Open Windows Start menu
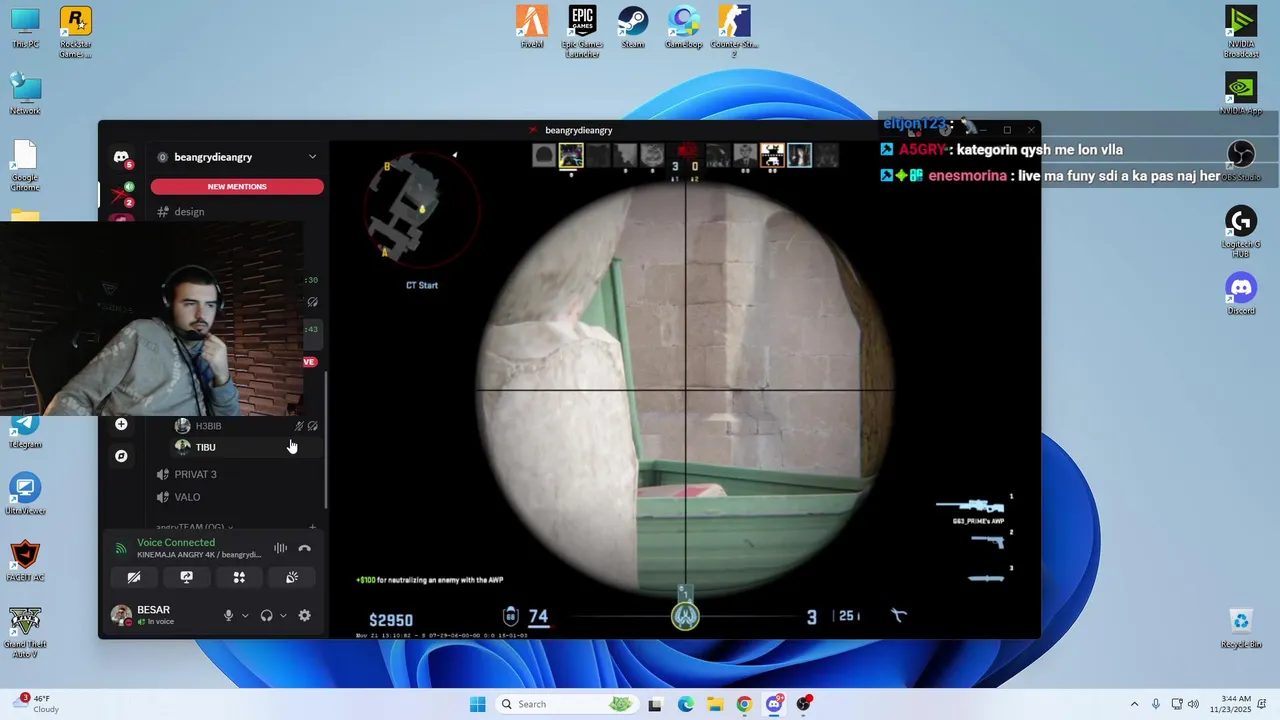1280x720 pixels. [x=477, y=704]
